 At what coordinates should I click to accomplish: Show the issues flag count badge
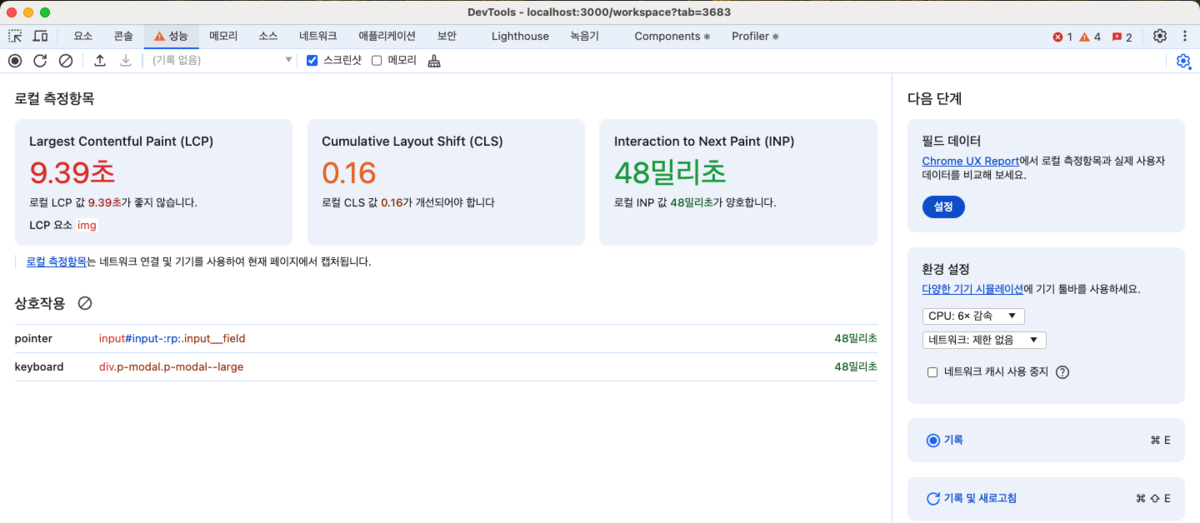coord(1122,37)
